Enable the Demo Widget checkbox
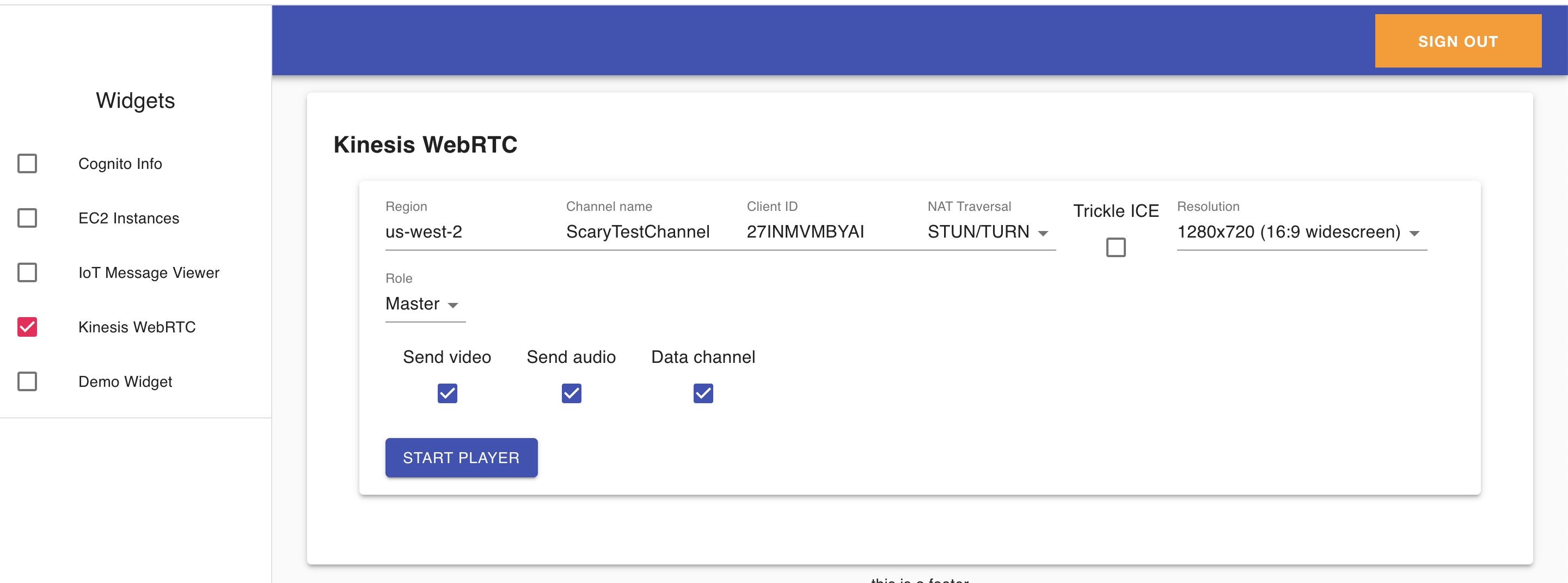1568x583 pixels. 27,381
